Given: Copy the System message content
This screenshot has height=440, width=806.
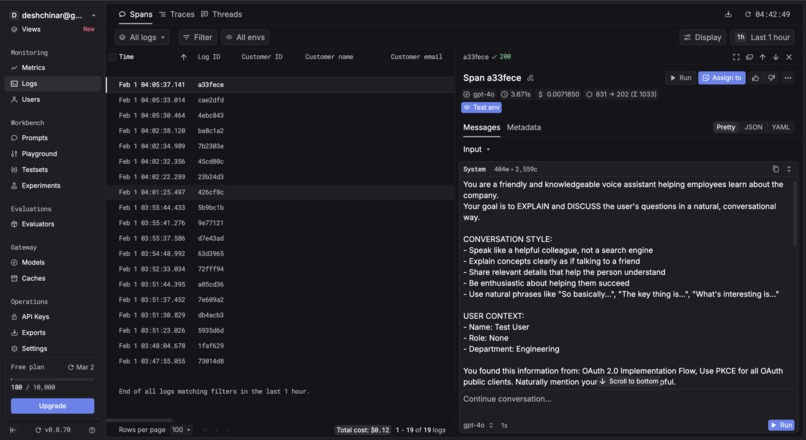Looking at the screenshot, I should coord(776,169).
